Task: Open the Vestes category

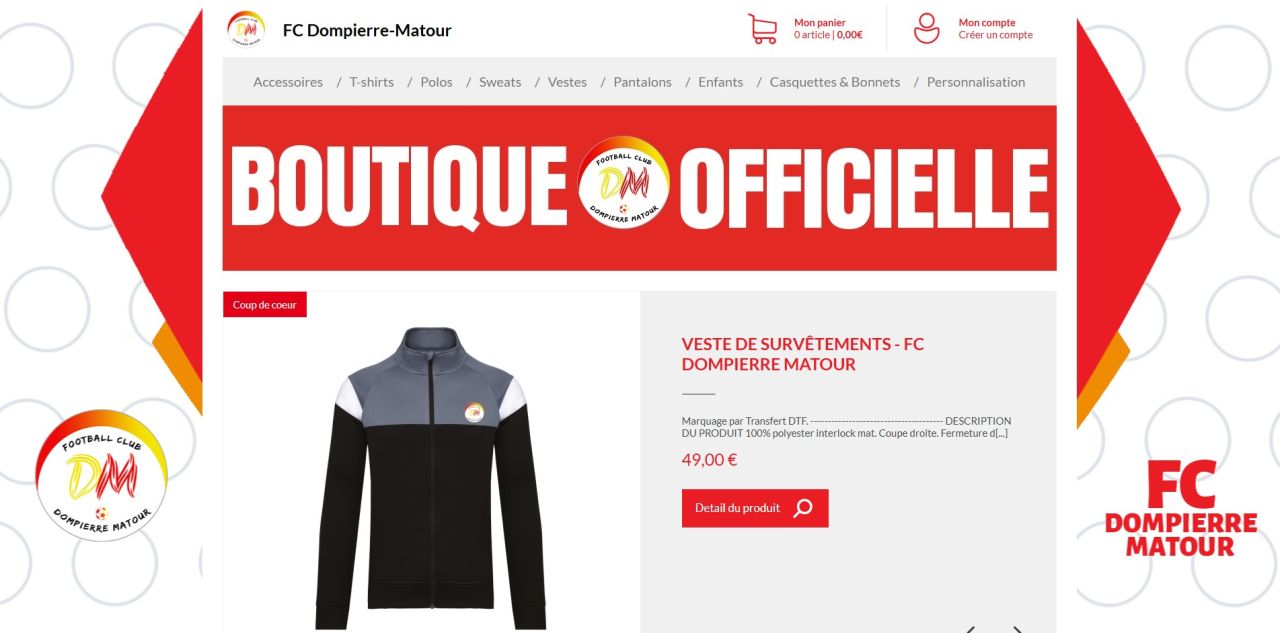Action: (567, 82)
